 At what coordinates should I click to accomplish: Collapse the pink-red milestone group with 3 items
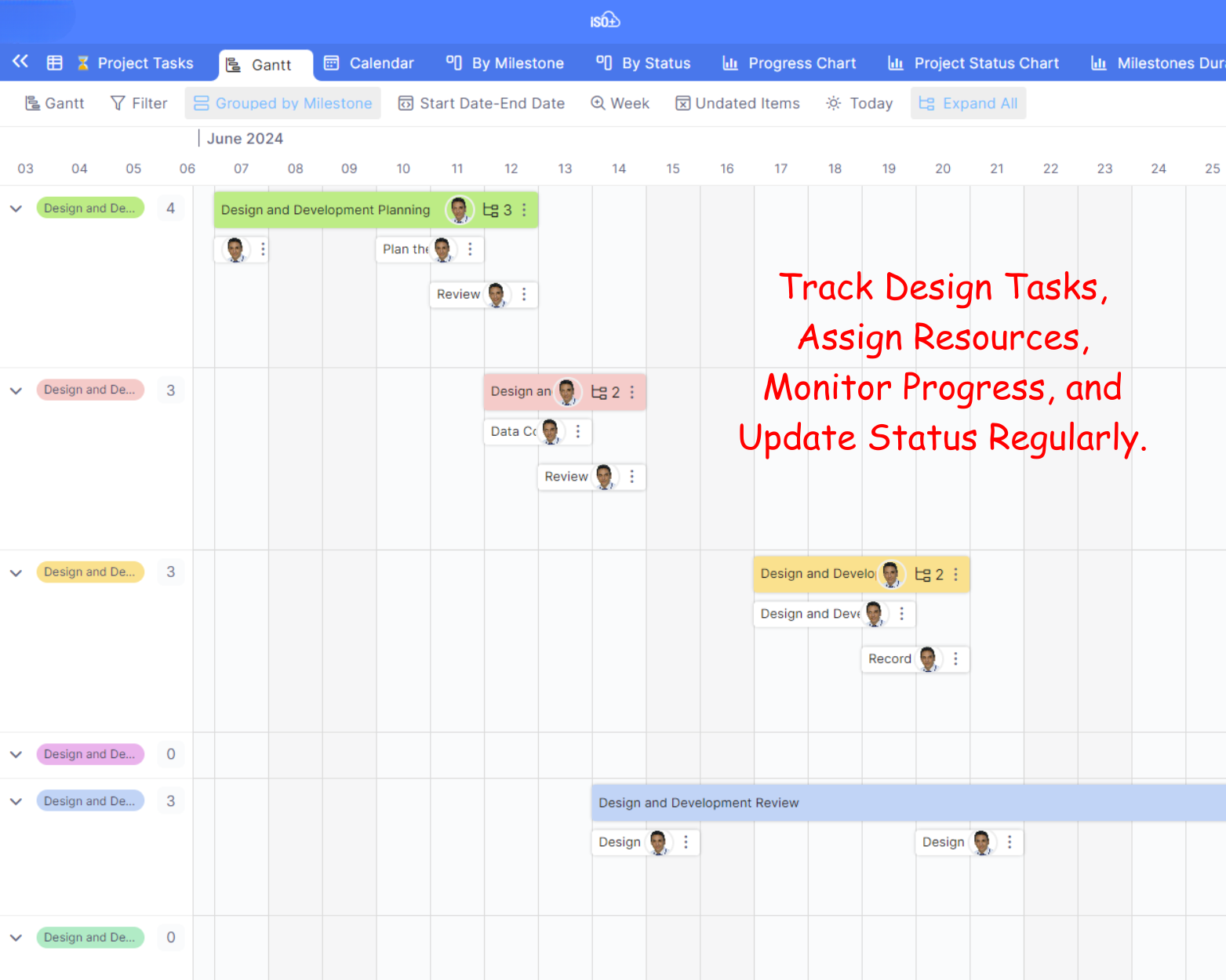(x=16, y=390)
